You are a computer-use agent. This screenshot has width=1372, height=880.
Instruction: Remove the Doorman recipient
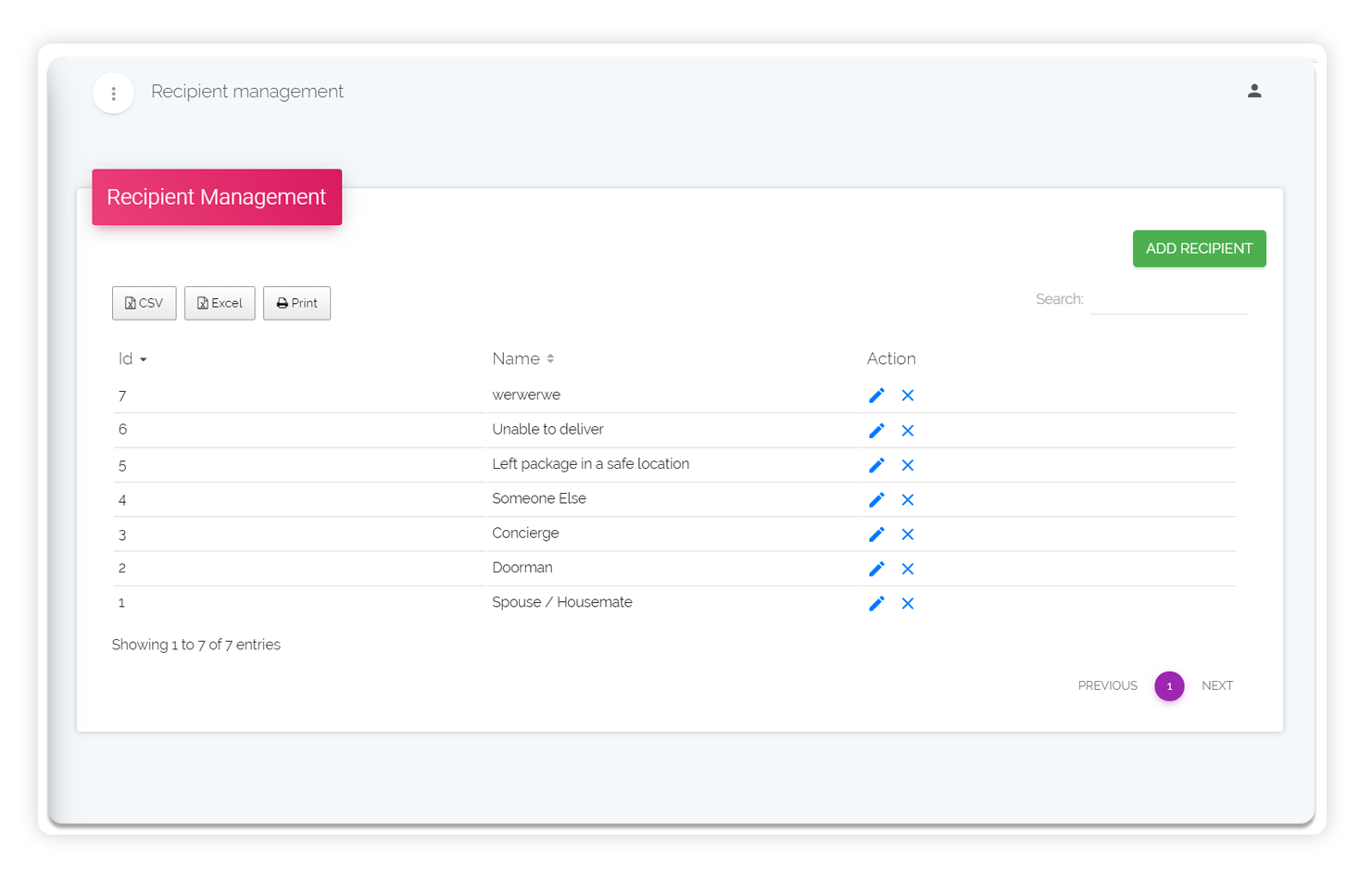coord(908,569)
